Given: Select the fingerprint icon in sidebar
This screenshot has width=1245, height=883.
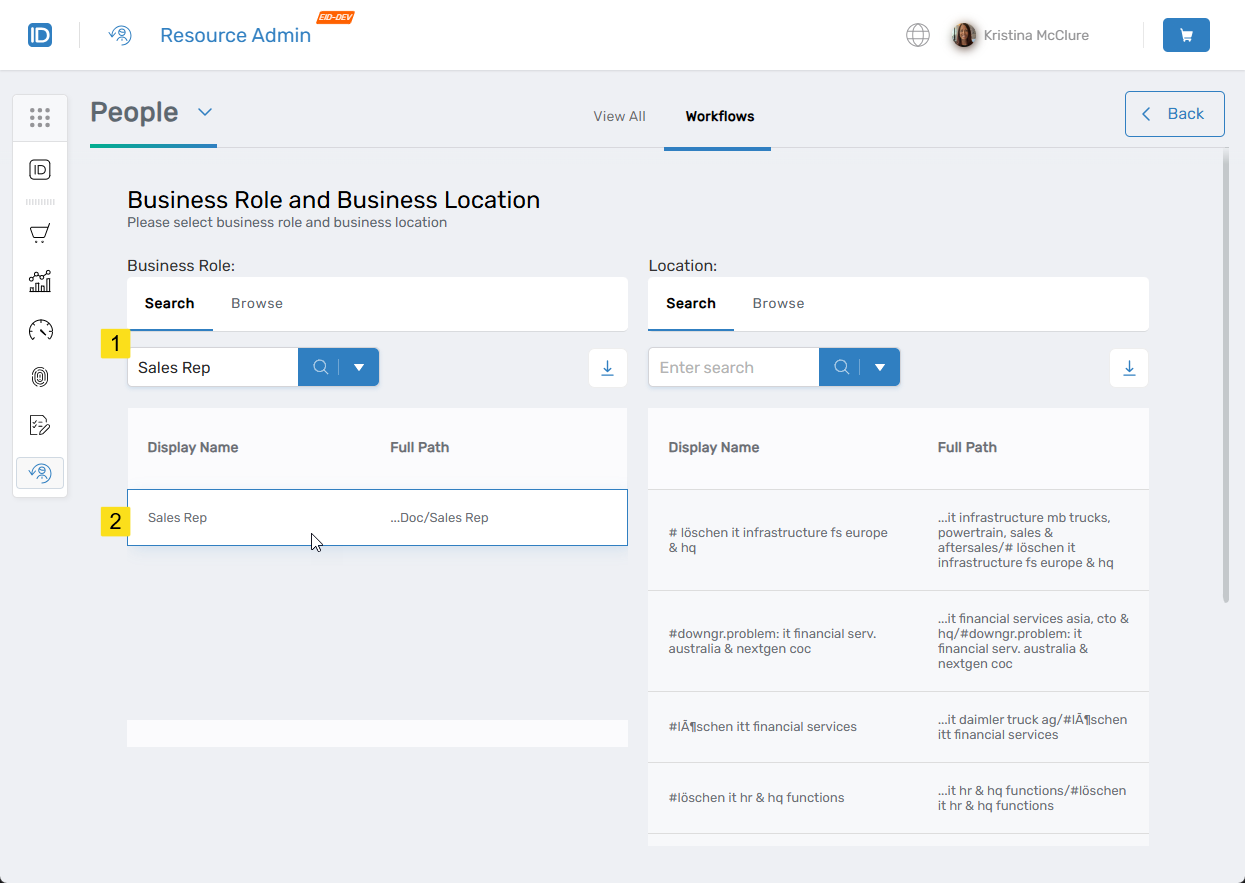Looking at the screenshot, I should (40, 377).
